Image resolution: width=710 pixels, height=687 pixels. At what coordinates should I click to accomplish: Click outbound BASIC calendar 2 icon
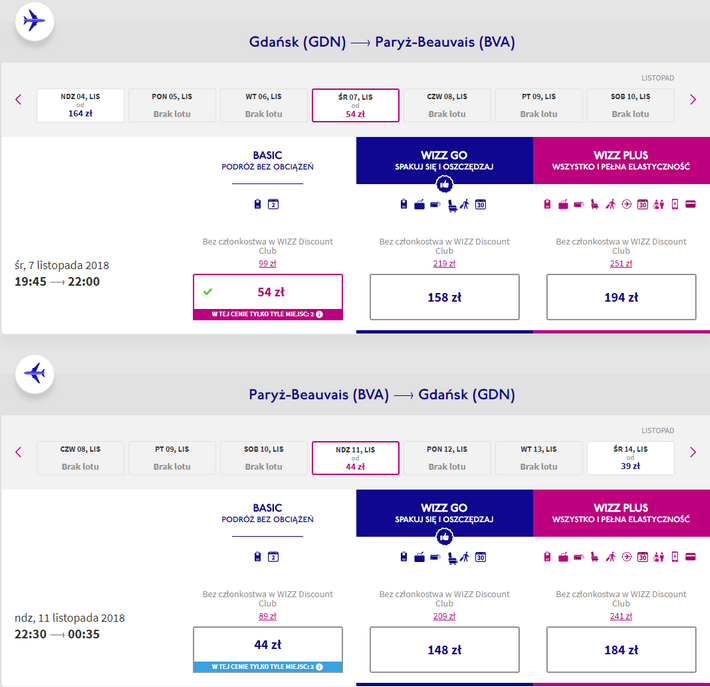click(x=273, y=204)
